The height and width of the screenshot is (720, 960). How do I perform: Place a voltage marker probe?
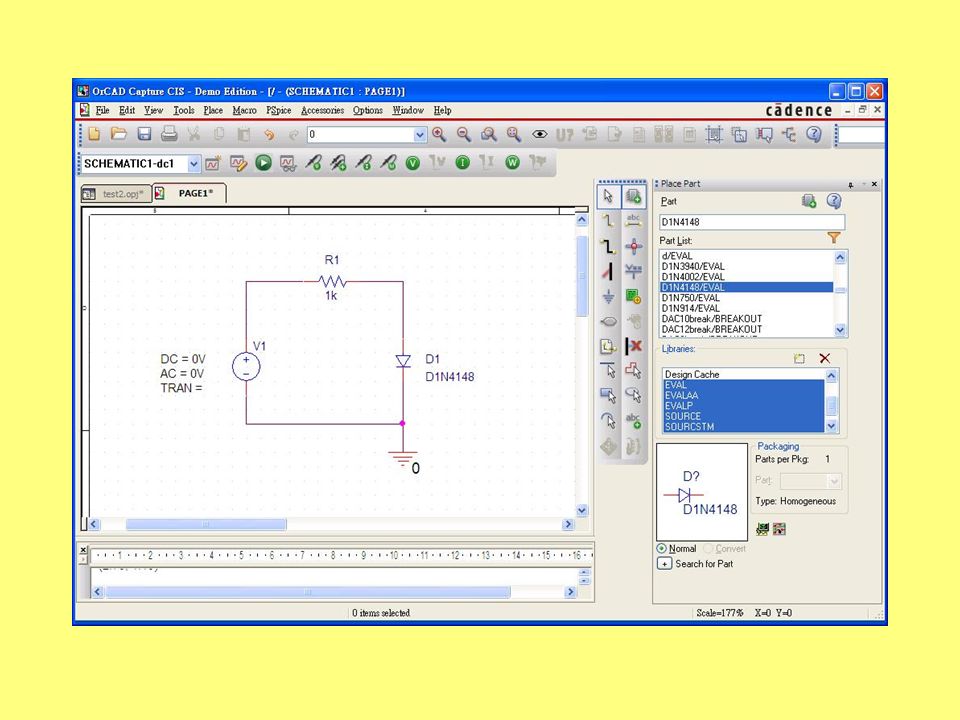click(x=313, y=163)
